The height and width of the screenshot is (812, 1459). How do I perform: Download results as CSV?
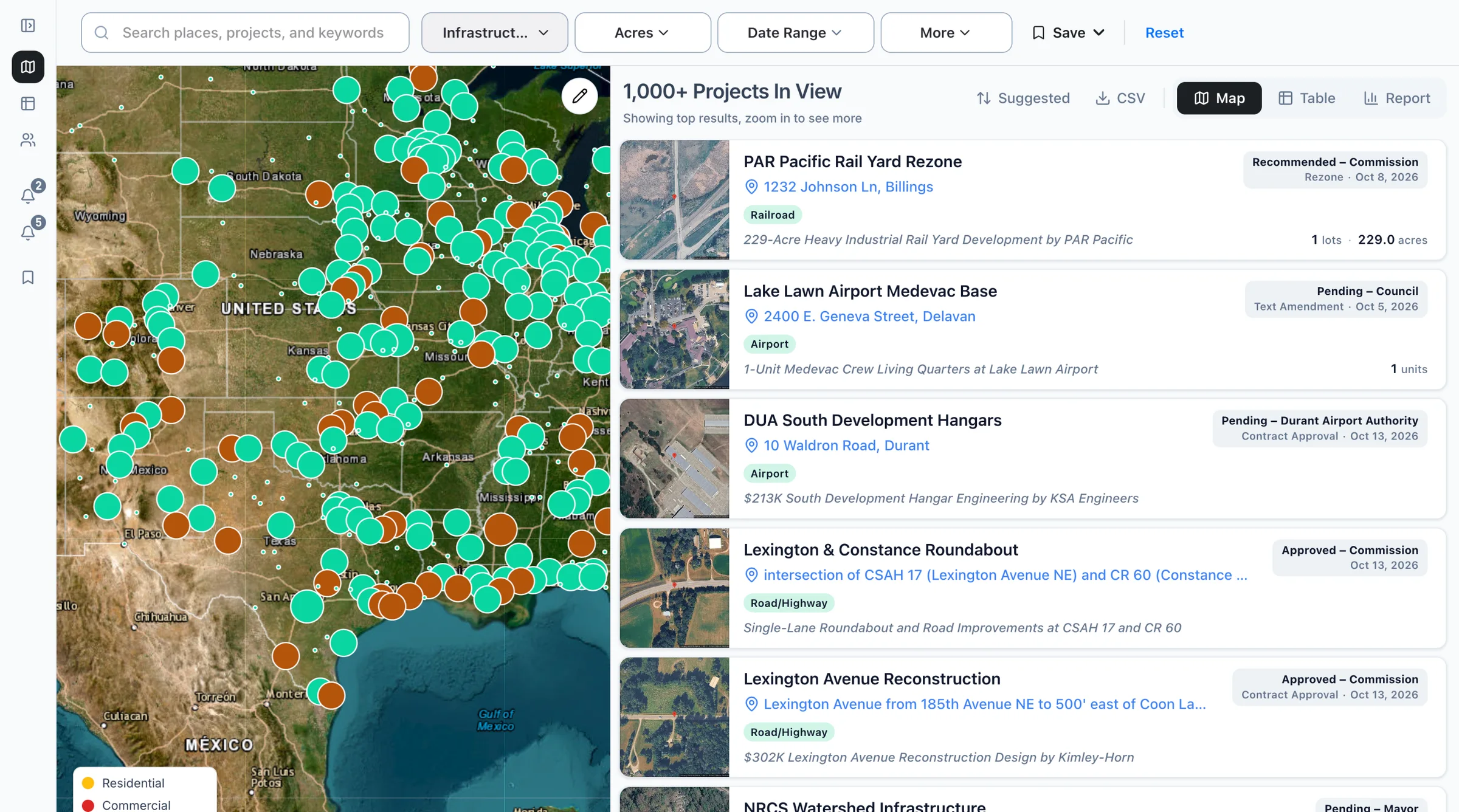[x=1120, y=98]
